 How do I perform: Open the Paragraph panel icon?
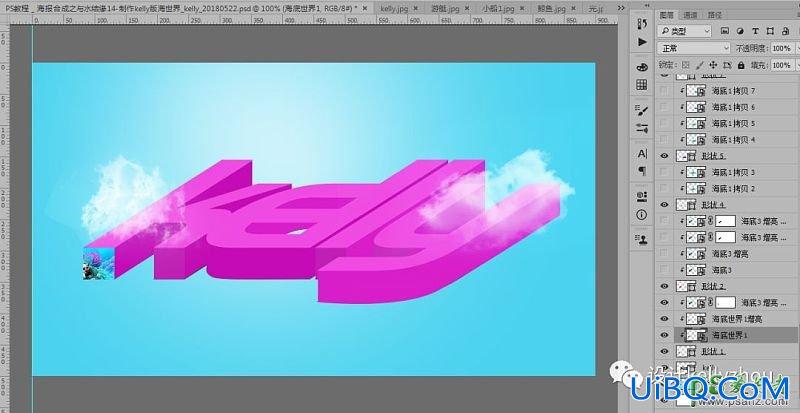pyautogui.click(x=642, y=171)
